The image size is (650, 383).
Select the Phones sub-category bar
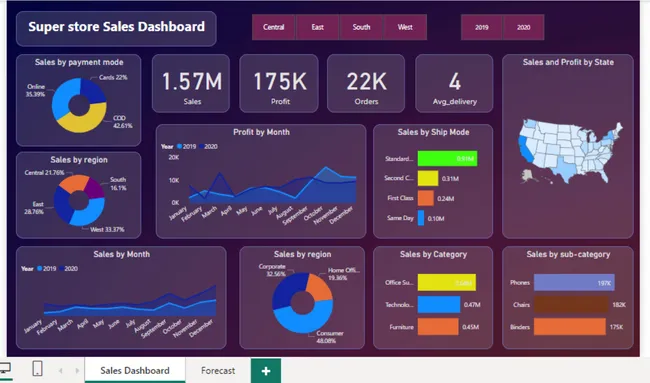tap(574, 282)
